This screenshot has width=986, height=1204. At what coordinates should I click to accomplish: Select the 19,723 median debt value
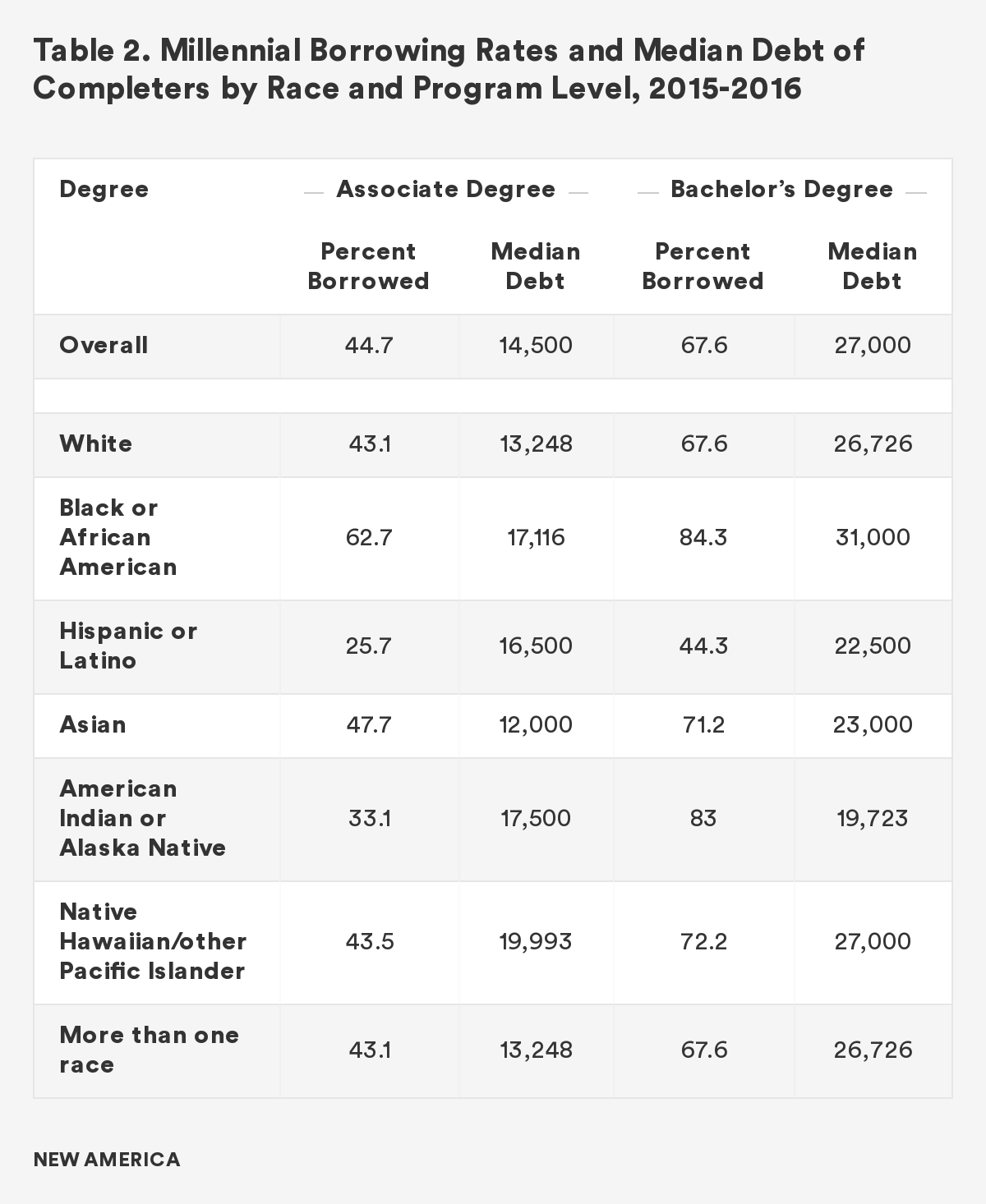coord(873,818)
